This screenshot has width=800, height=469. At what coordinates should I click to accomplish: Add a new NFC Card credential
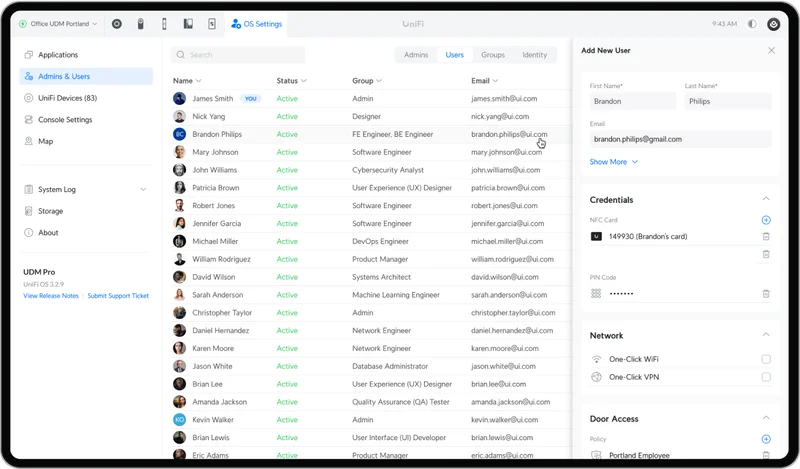(x=766, y=220)
